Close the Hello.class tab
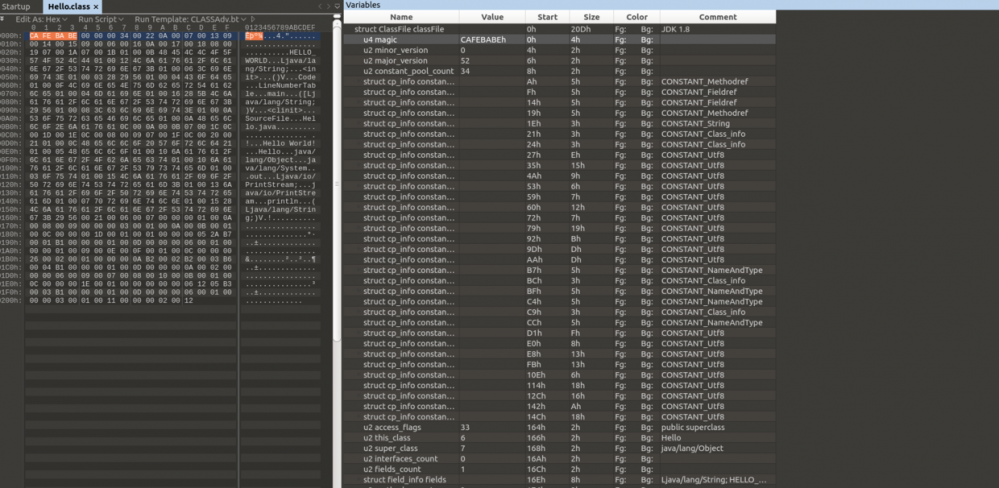This screenshot has height=488, width=999. tap(96, 7)
